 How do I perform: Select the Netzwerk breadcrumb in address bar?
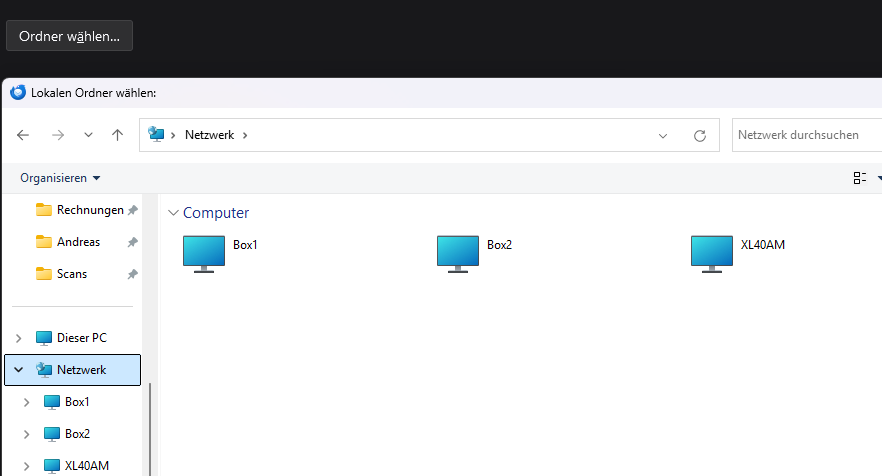point(209,135)
